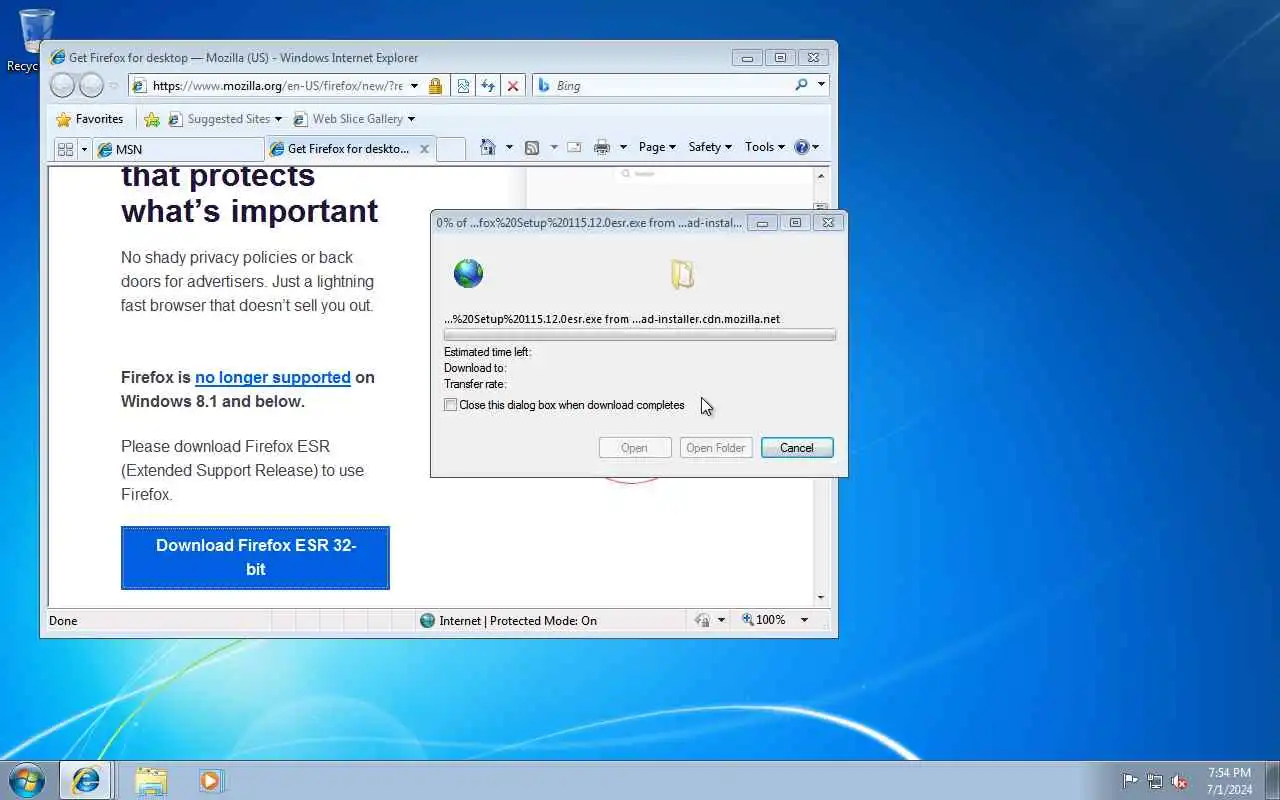Expand recent pages dropdown near forward button
1280x800 pixels.
pyautogui.click(x=113, y=86)
